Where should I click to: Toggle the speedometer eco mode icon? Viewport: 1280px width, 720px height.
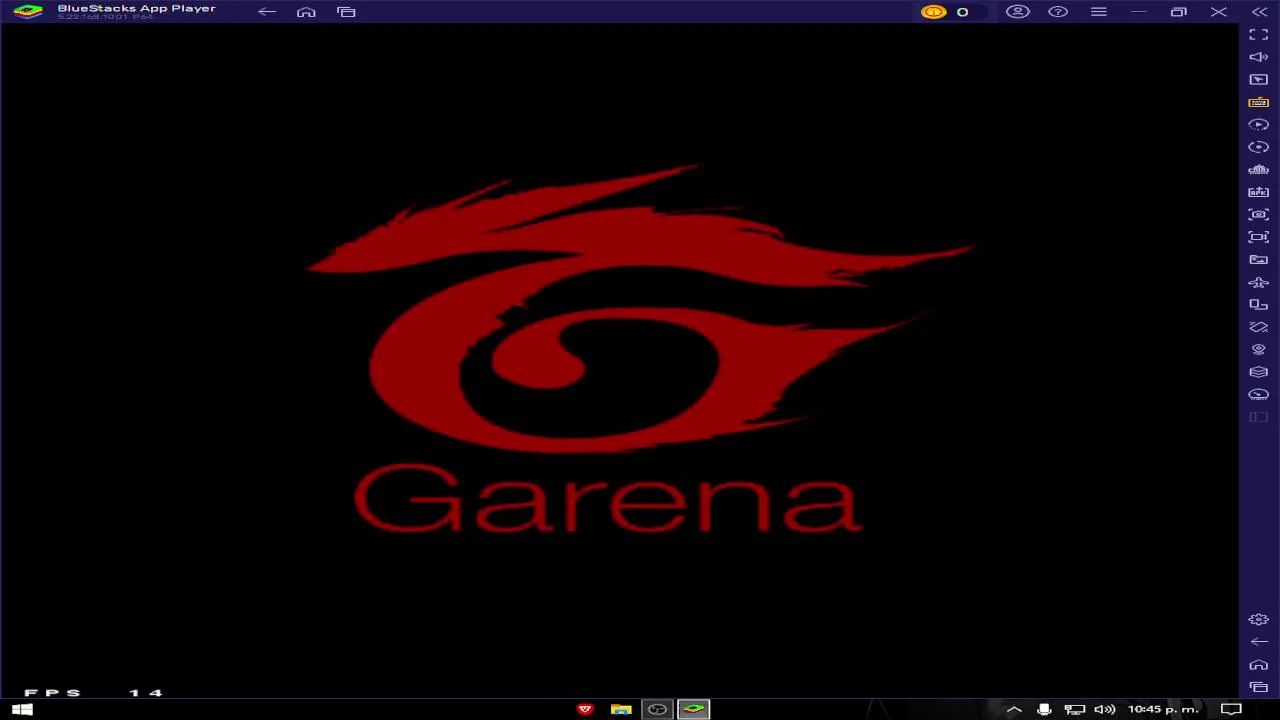point(1258,394)
